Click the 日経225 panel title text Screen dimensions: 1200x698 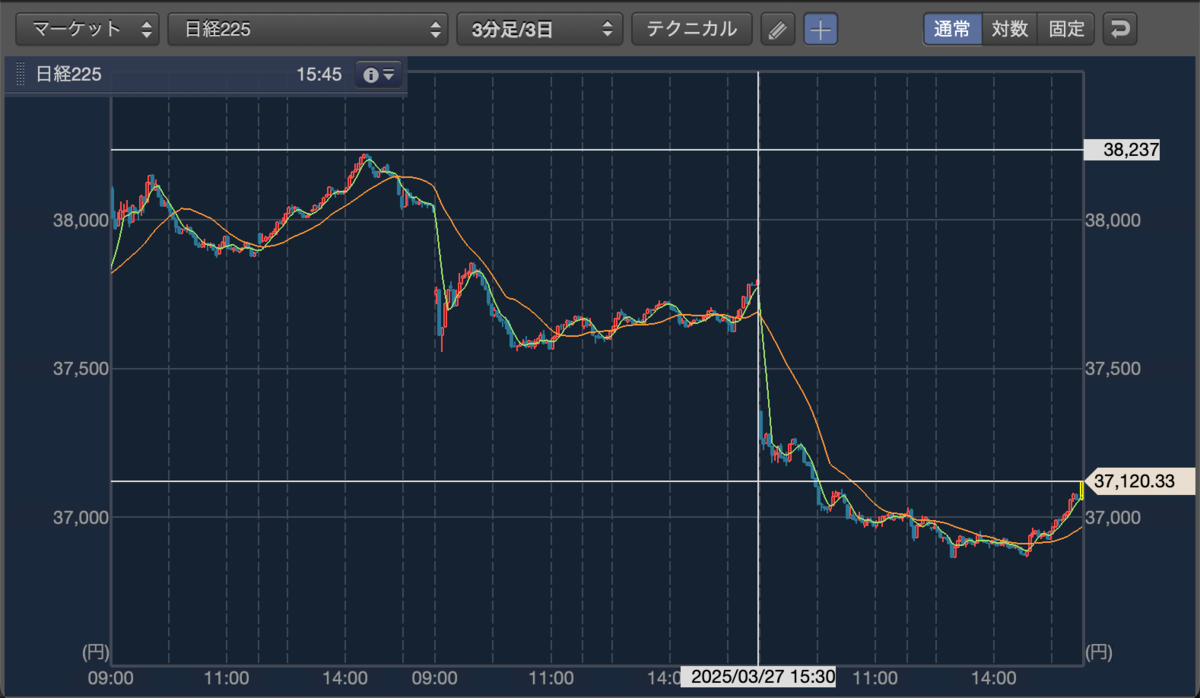[x=68, y=75]
